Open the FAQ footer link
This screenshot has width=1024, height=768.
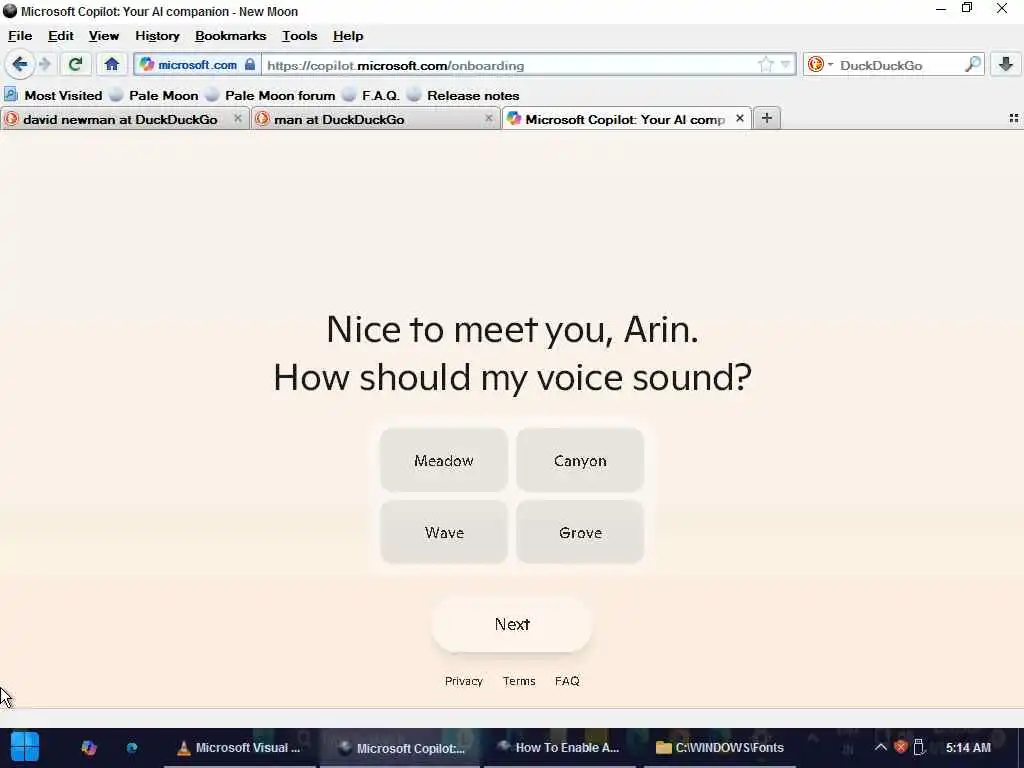(567, 681)
